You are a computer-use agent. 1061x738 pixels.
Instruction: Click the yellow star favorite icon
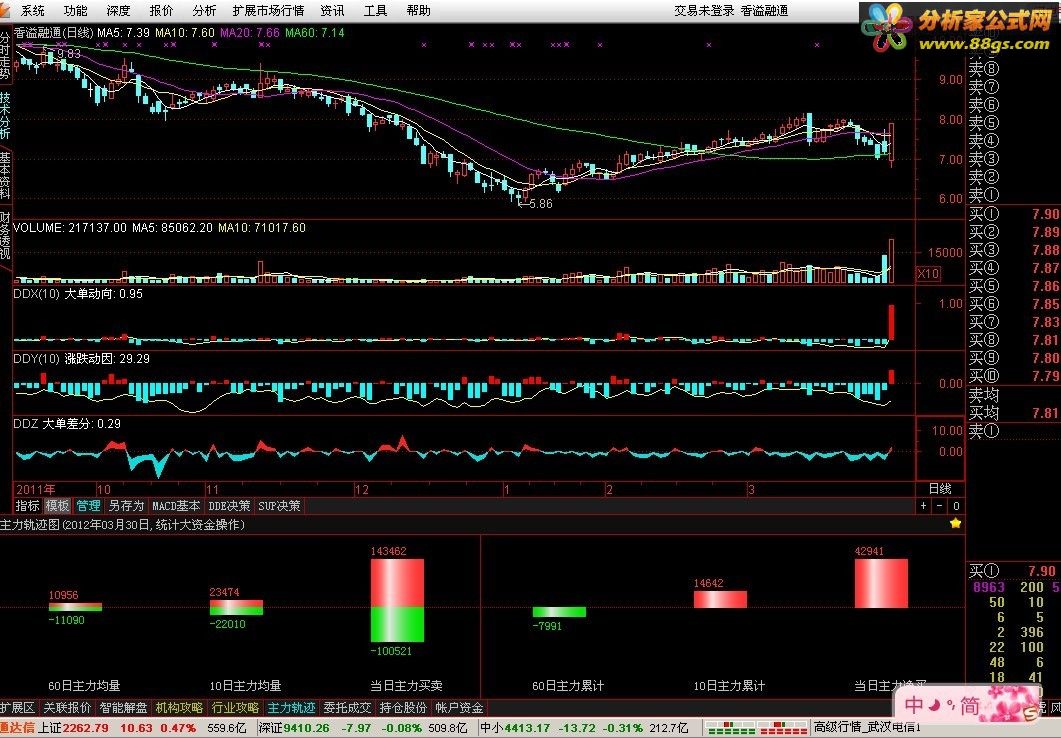coord(955,523)
